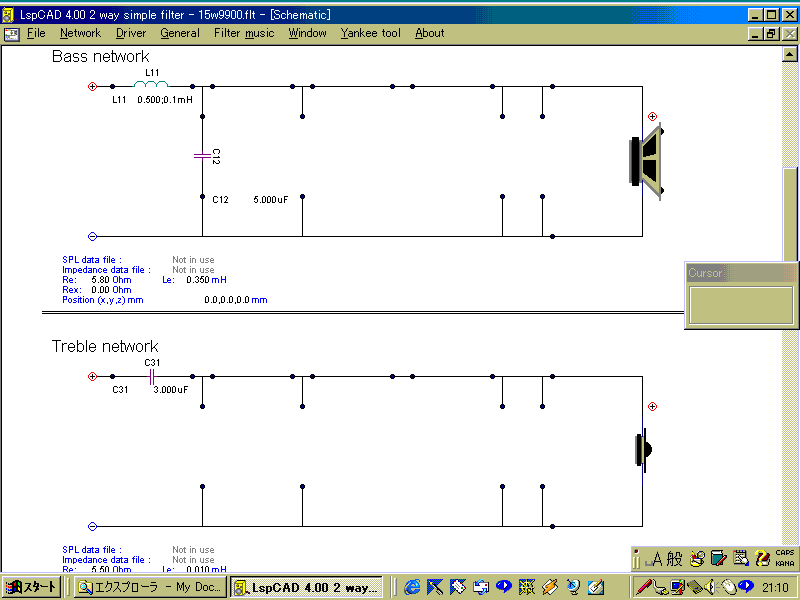Screen dimensions: 800x600
Task: Open the File menu
Action: (x=36, y=33)
